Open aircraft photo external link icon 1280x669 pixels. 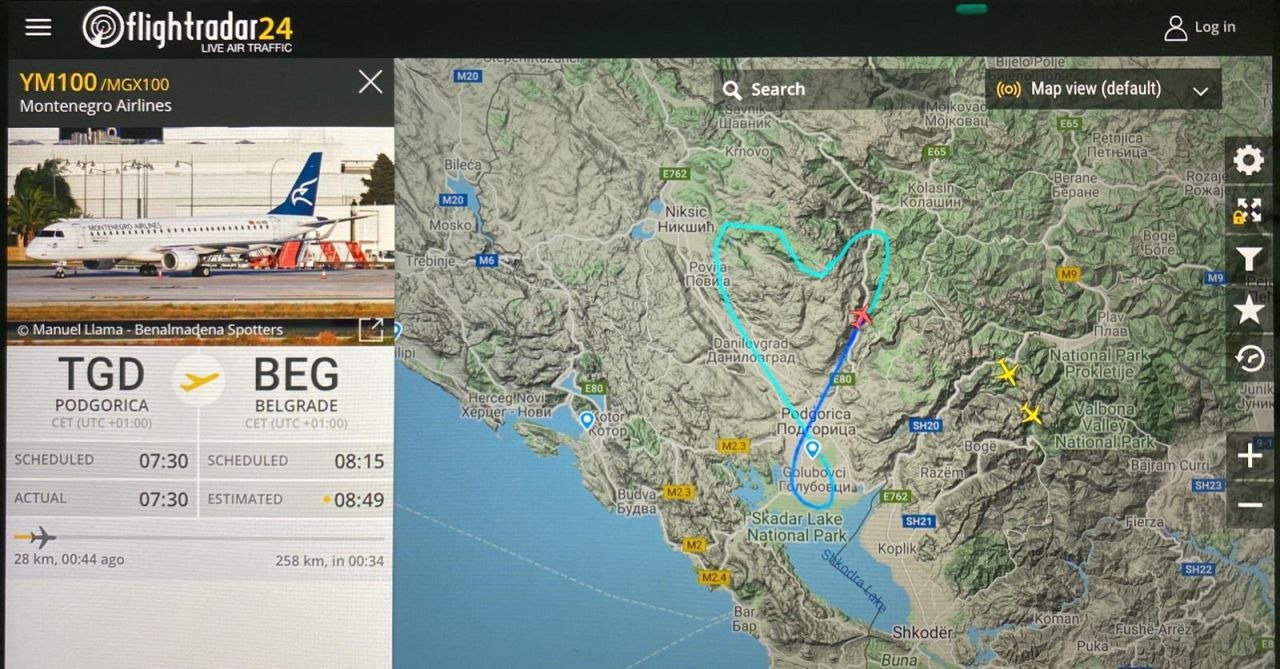371,329
